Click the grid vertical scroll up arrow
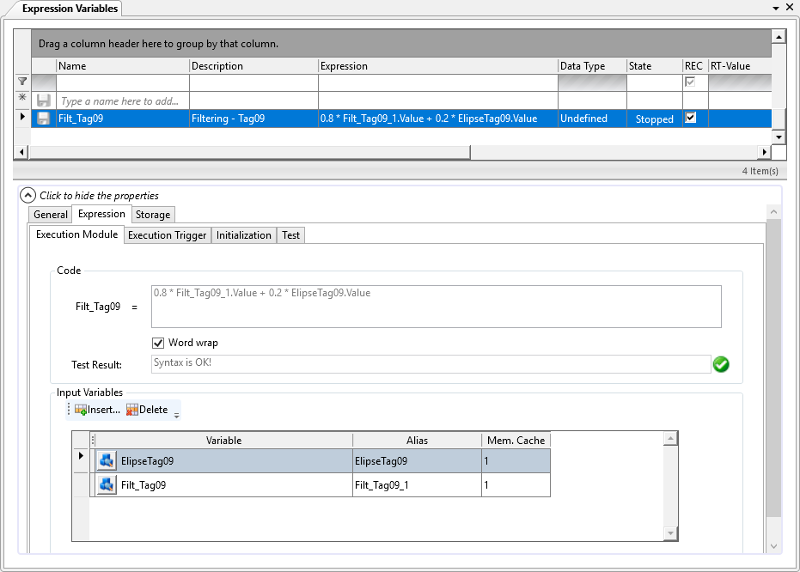 pos(779,37)
